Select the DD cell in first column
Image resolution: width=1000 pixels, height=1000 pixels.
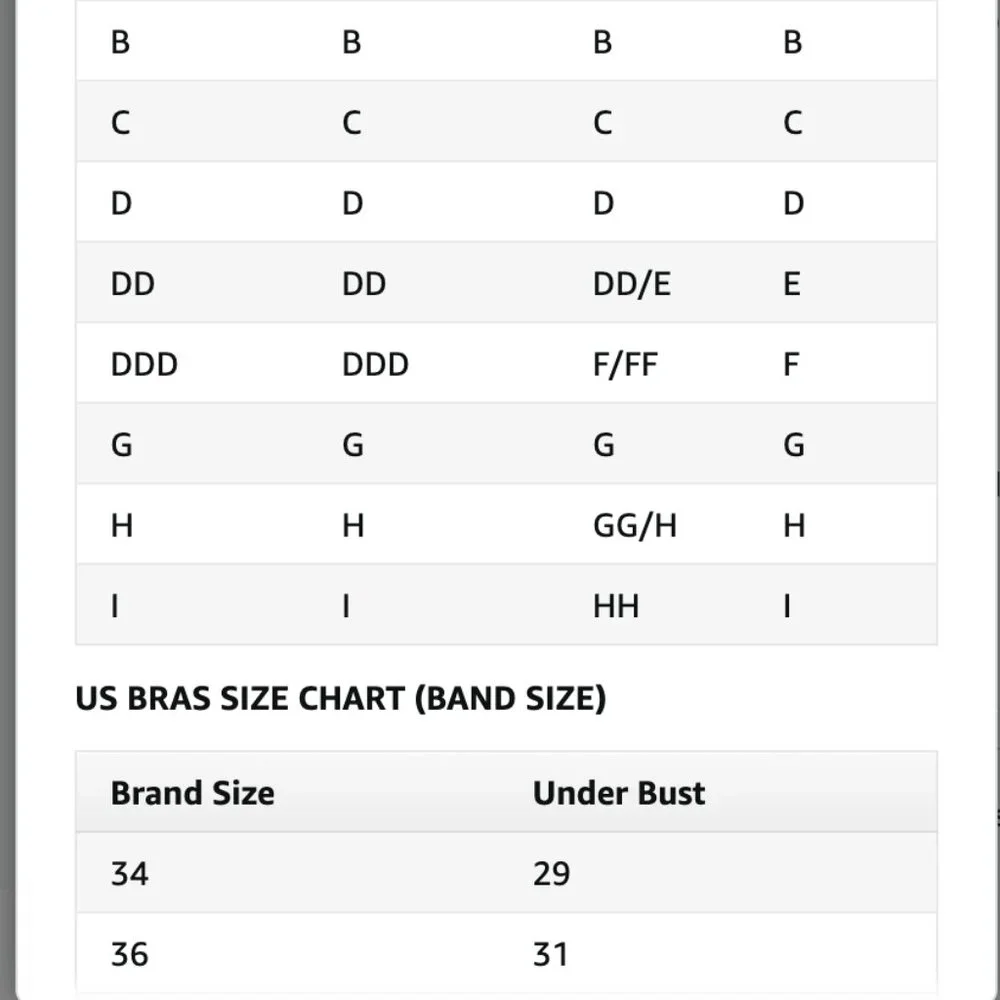tap(133, 284)
